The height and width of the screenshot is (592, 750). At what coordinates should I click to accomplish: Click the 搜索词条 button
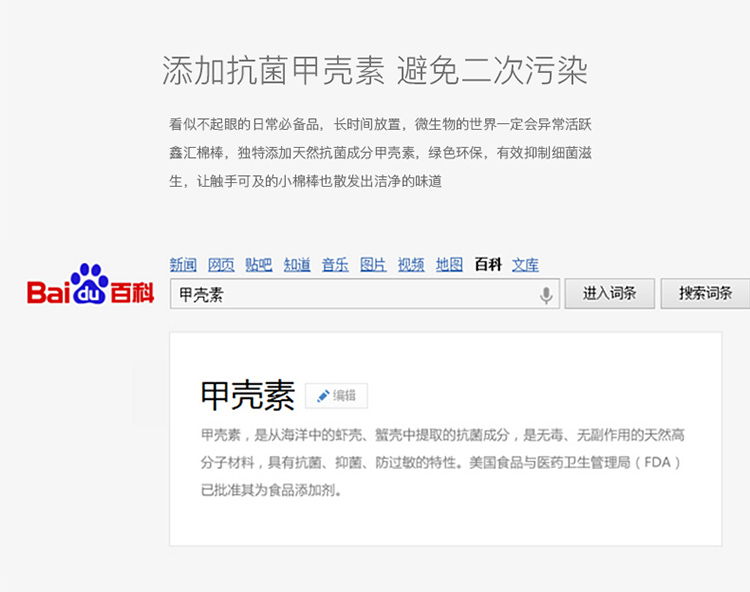click(705, 293)
